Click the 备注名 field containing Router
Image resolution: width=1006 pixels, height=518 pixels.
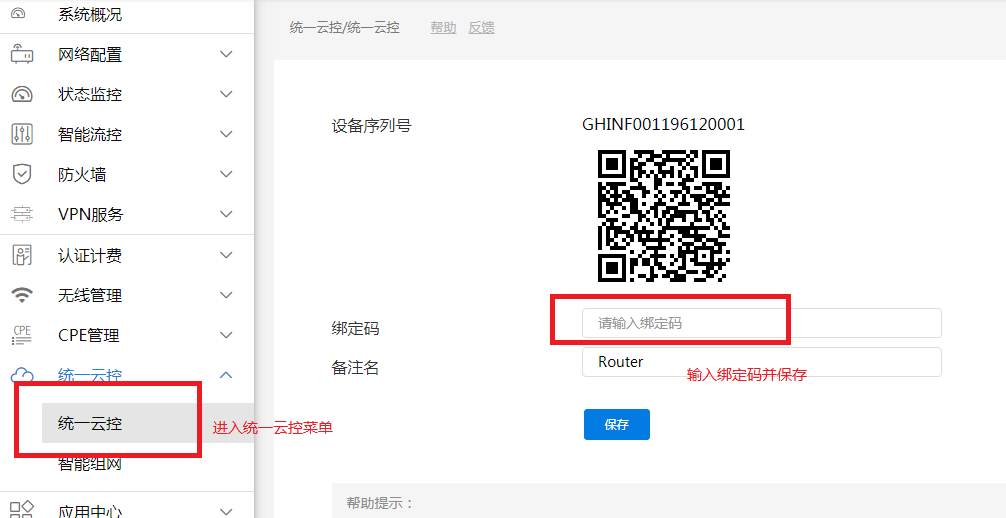coord(761,362)
